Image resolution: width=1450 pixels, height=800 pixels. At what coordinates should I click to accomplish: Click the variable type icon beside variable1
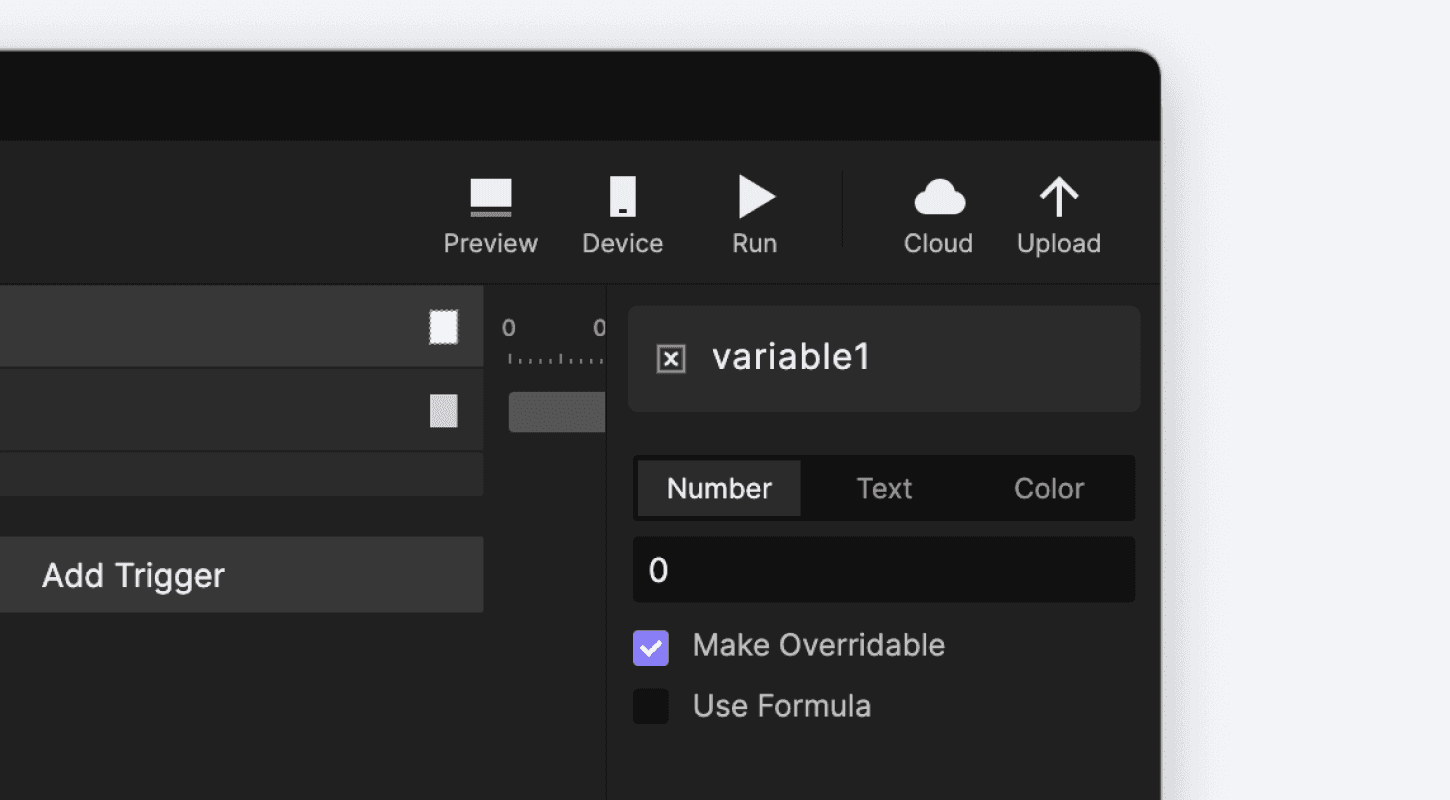pos(671,358)
